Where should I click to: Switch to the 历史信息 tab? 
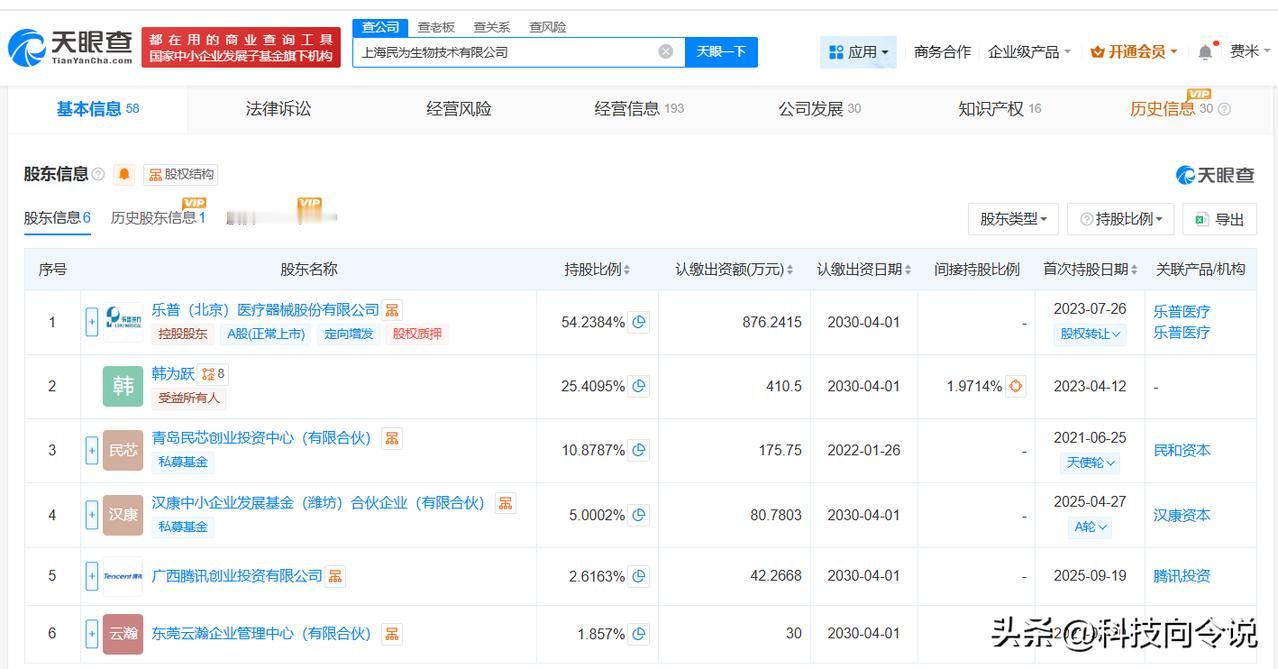[1171, 109]
